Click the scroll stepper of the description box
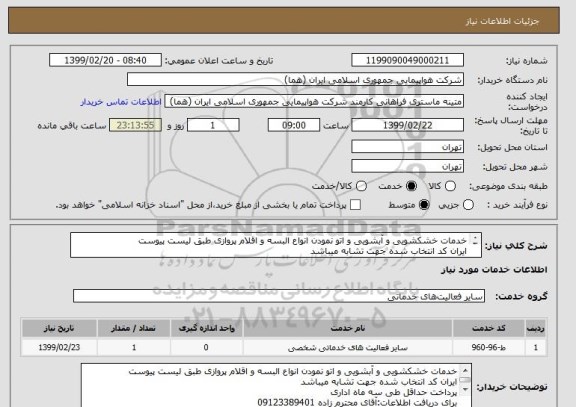Viewport: 576px width, 407px height. [x=475, y=240]
